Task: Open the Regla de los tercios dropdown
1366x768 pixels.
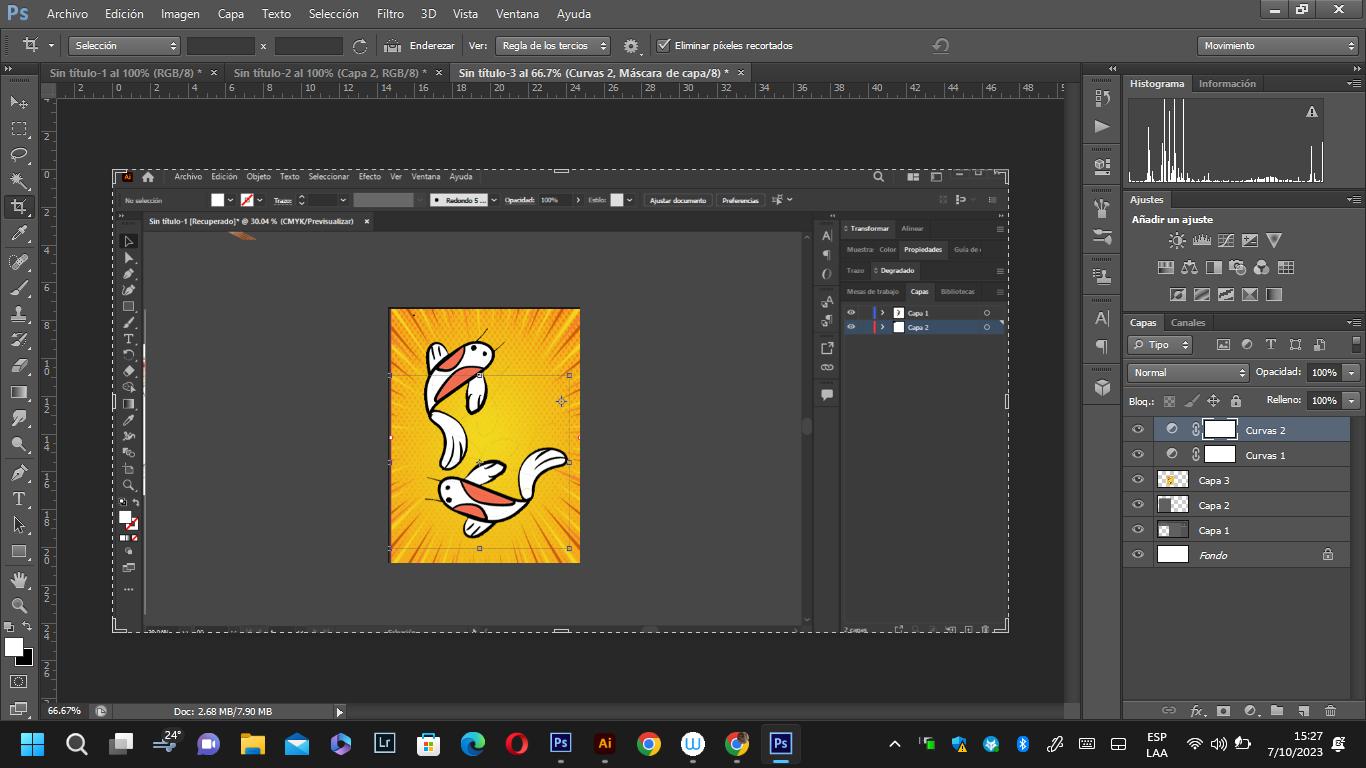Action: (x=552, y=46)
